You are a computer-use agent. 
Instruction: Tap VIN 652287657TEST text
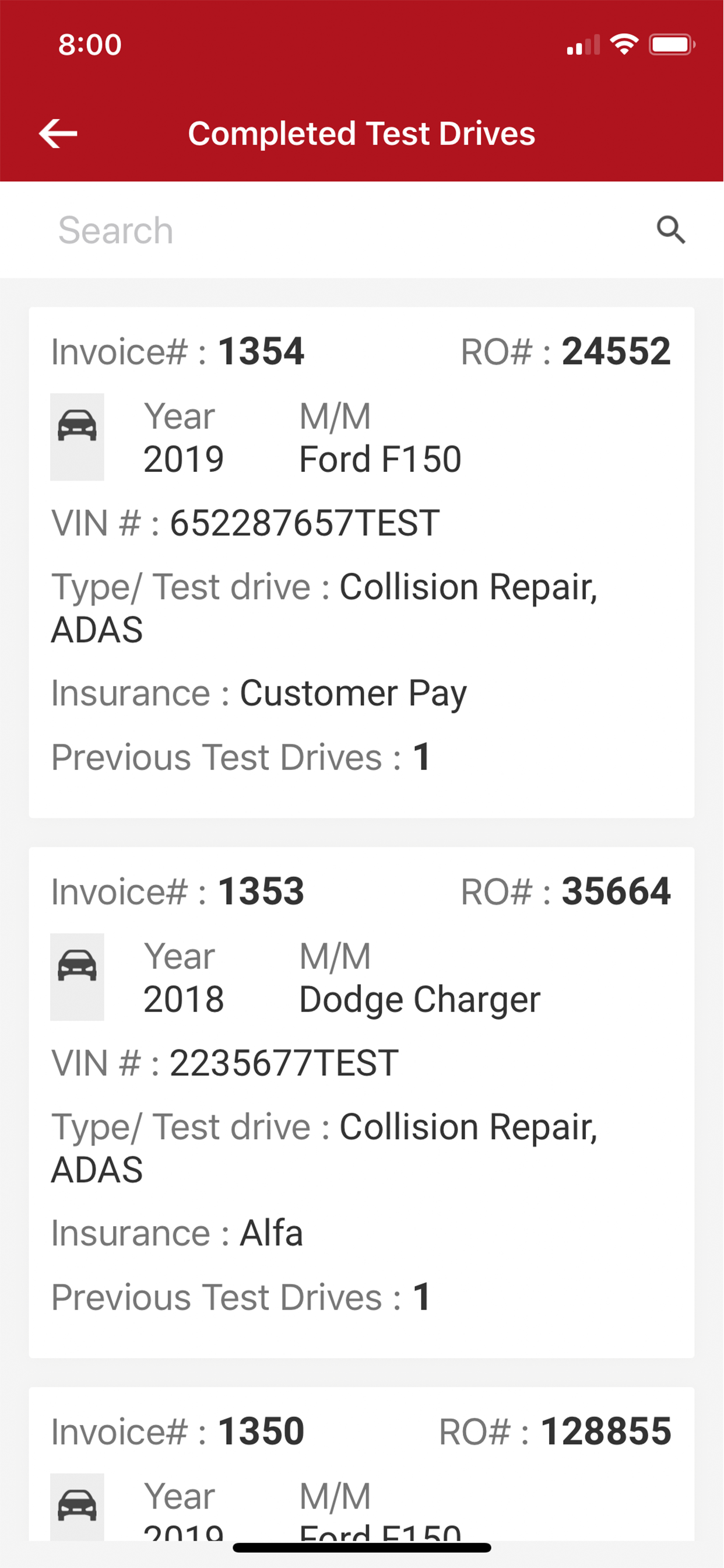(304, 523)
